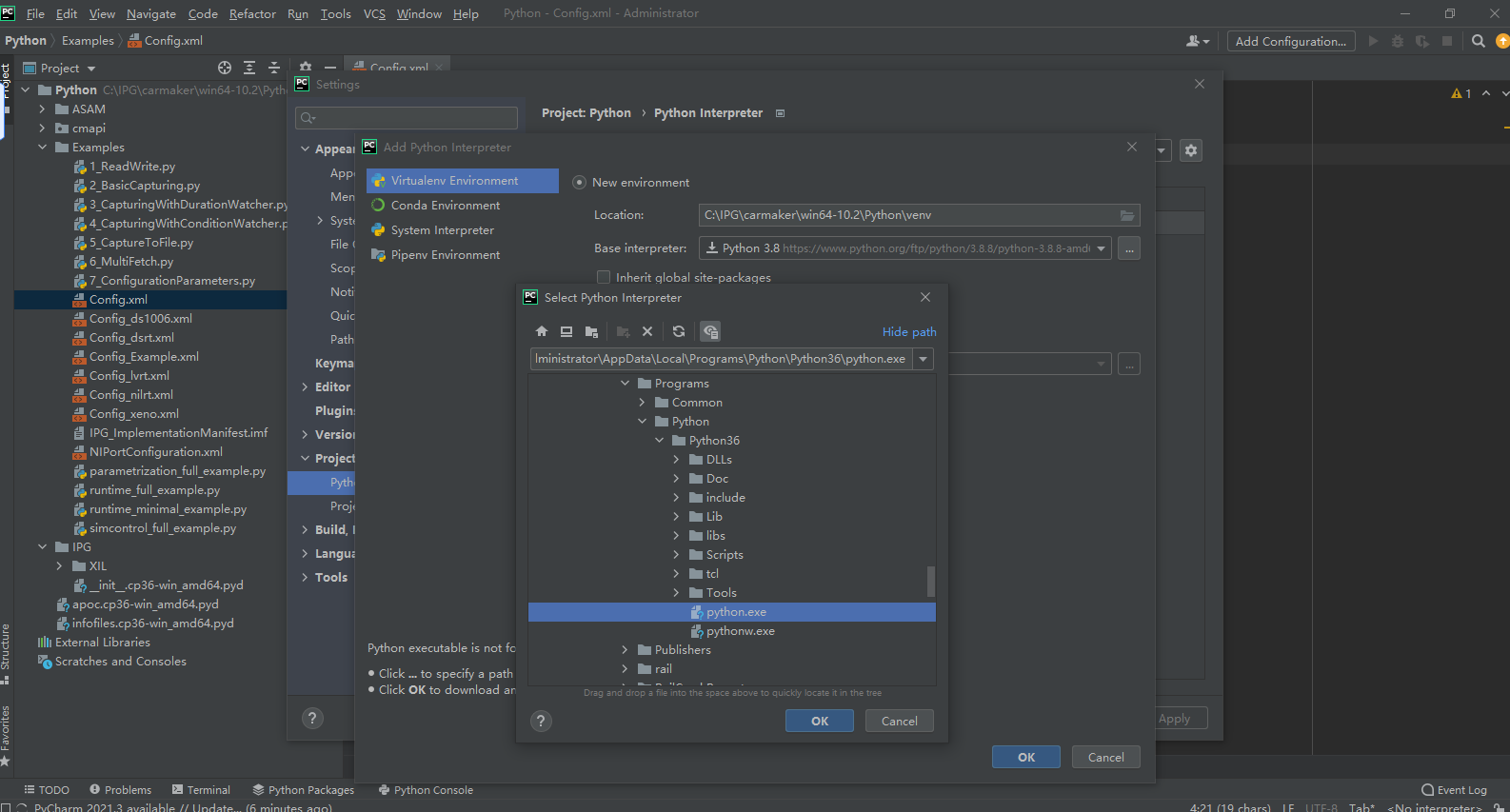
Task: Expand the XIL folder in project tree
Action: coord(59,566)
